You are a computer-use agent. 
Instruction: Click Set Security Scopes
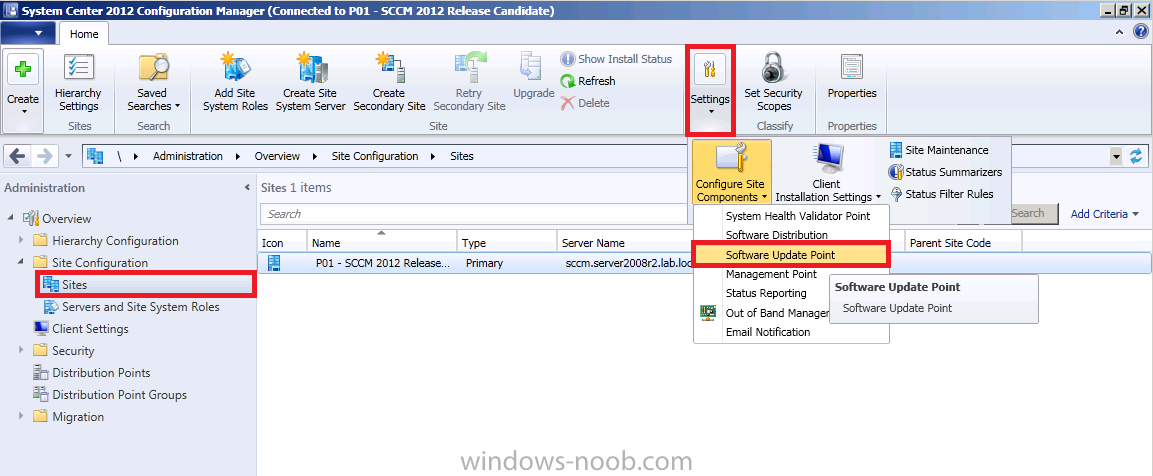click(x=773, y=82)
